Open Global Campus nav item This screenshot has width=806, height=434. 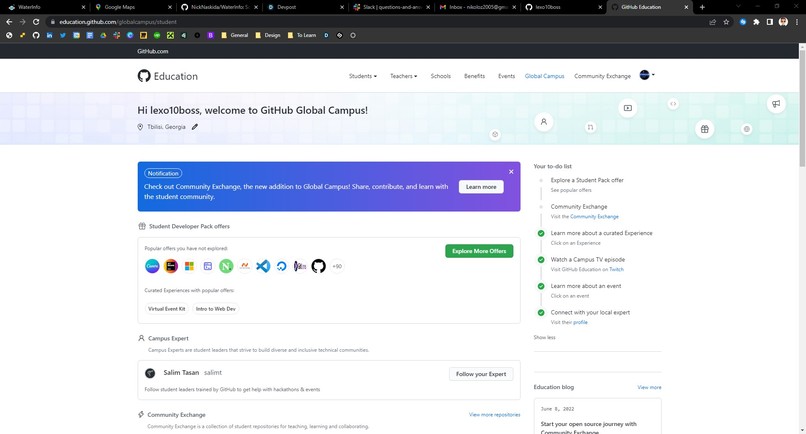point(544,76)
